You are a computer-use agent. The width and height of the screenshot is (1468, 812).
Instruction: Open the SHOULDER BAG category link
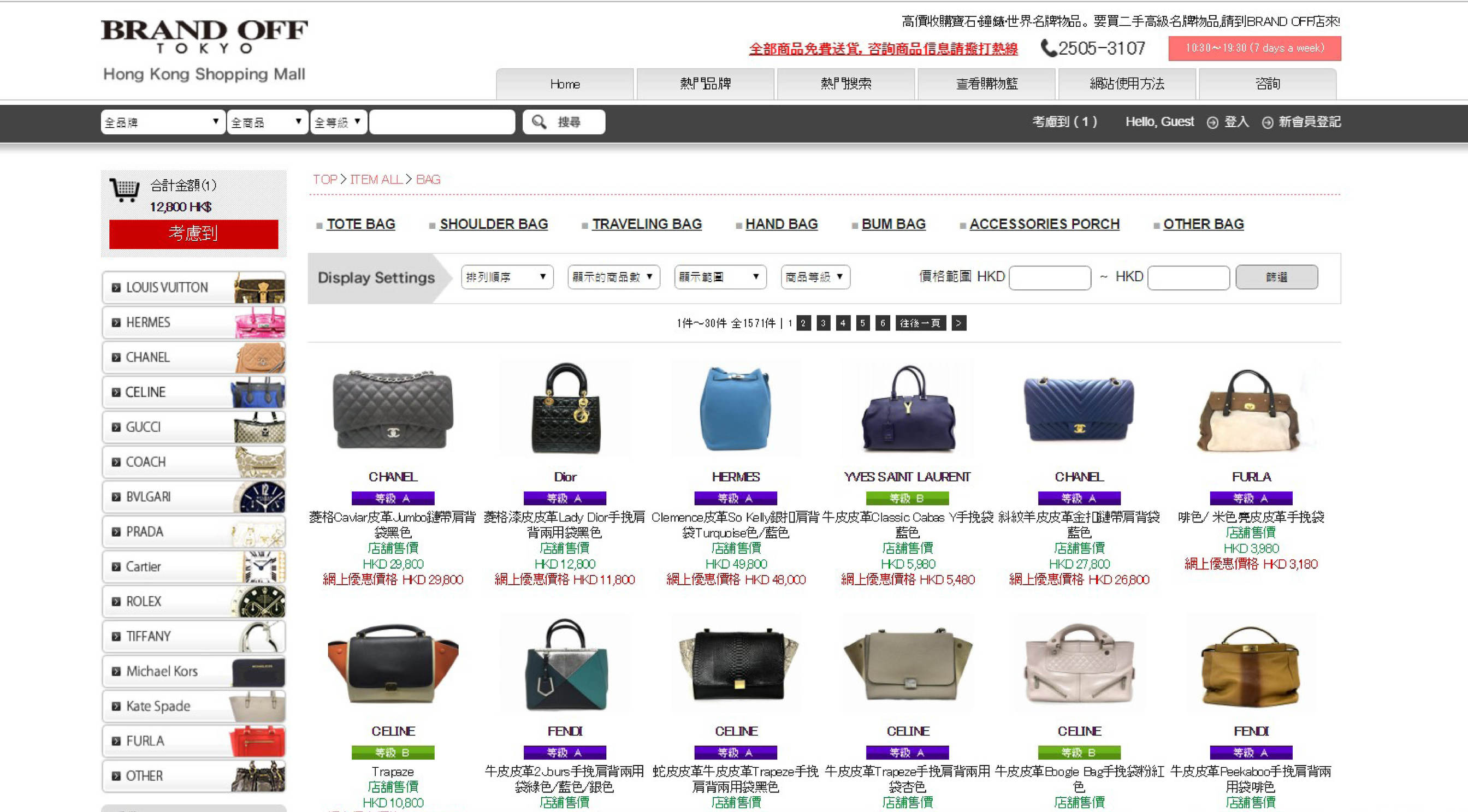coord(494,224)
